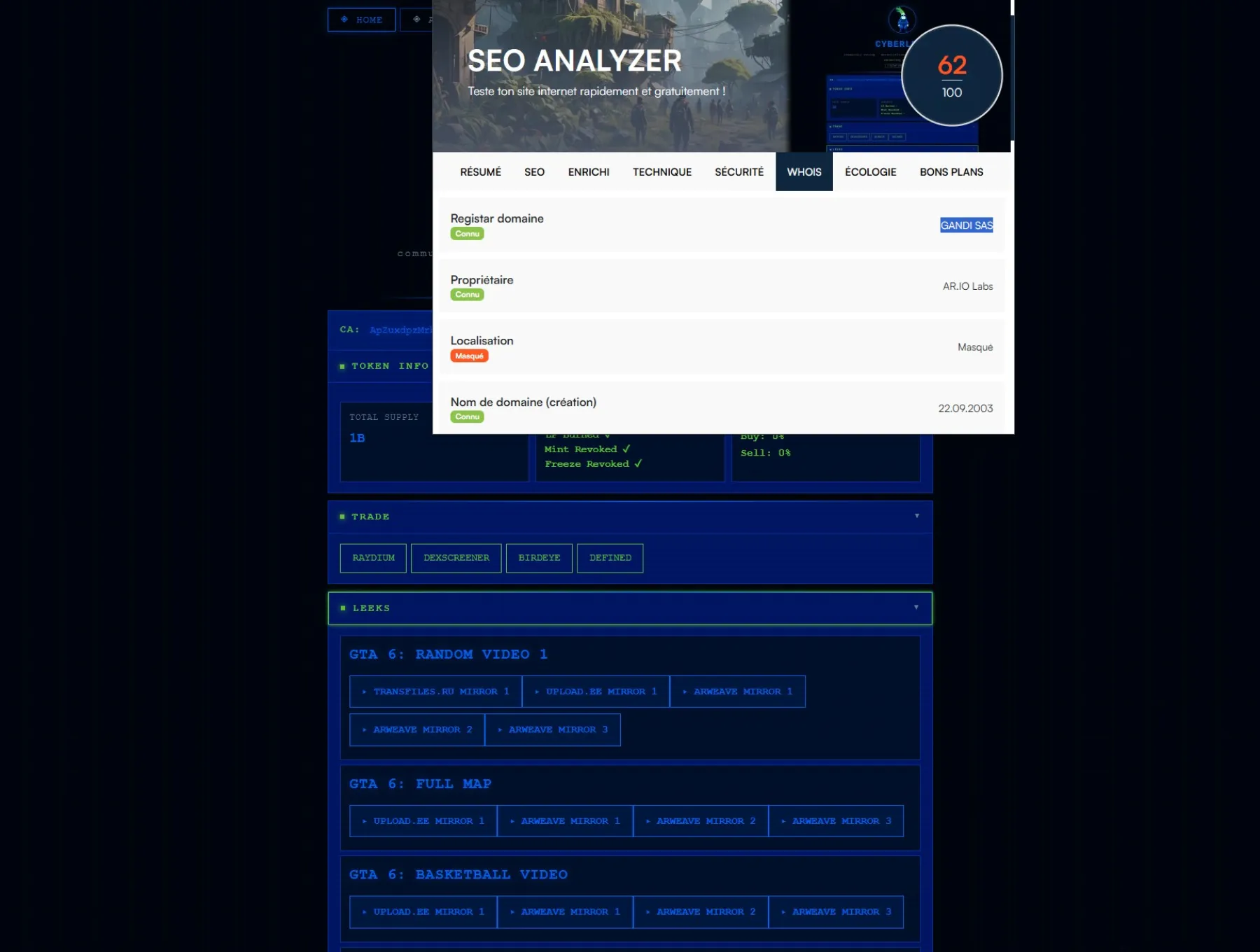Click the SEO Analyzer tagline starting 'Teste ton site'

[x=596, y=92]
